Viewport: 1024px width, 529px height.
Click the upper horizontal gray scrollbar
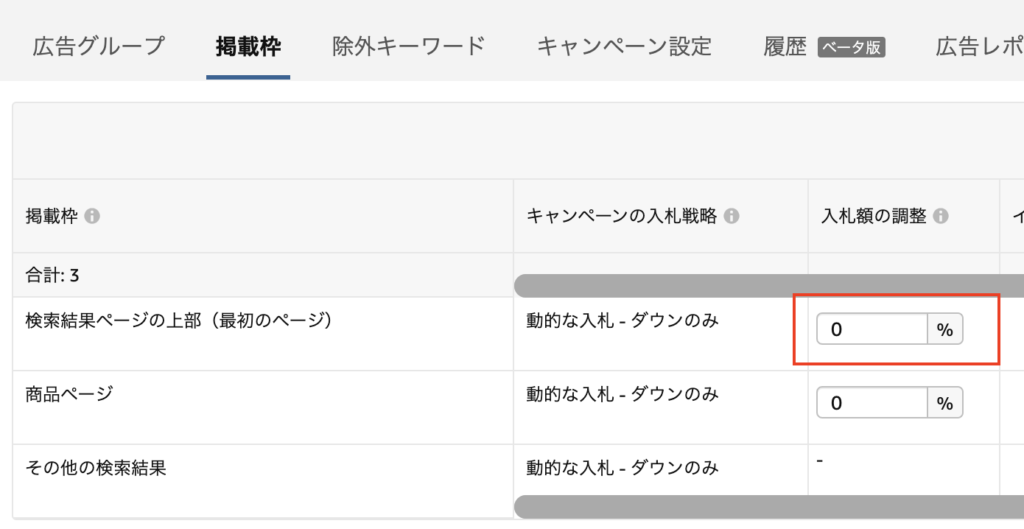770,286
